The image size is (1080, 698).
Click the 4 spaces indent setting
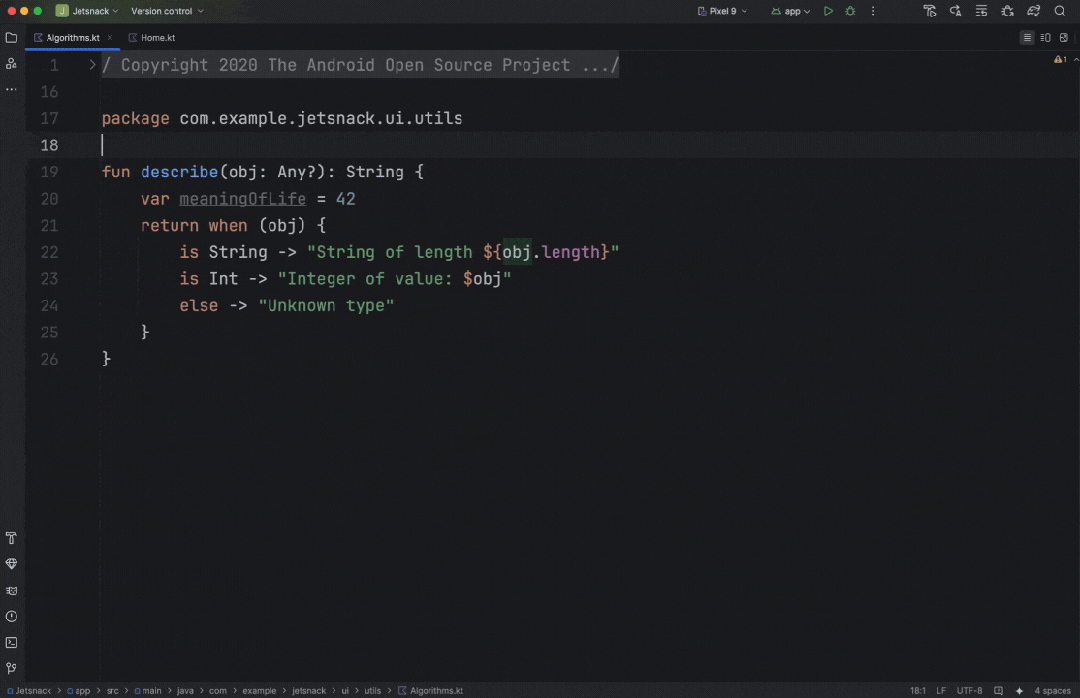(x=1052, y=691)
